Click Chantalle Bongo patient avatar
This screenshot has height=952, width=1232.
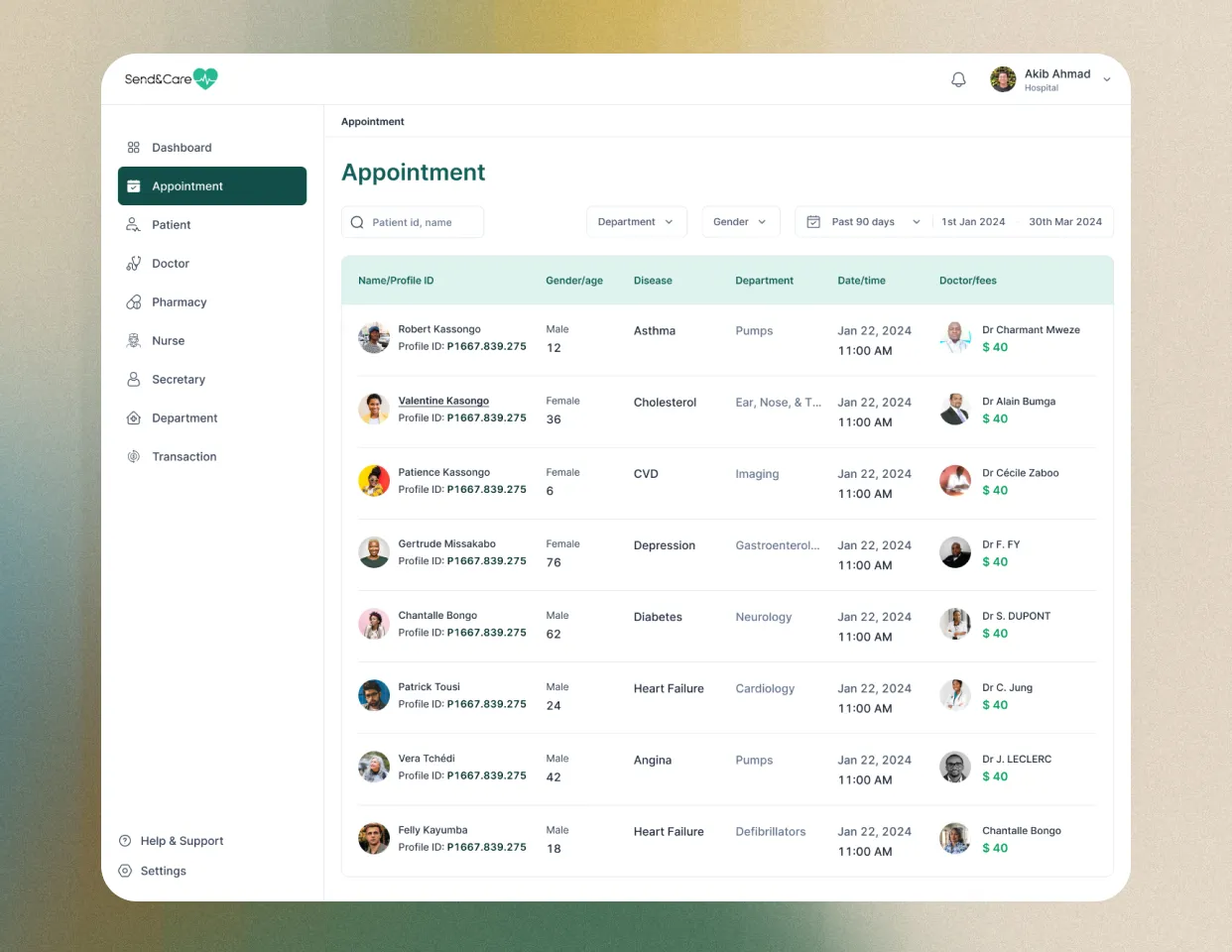coord(374,624)
